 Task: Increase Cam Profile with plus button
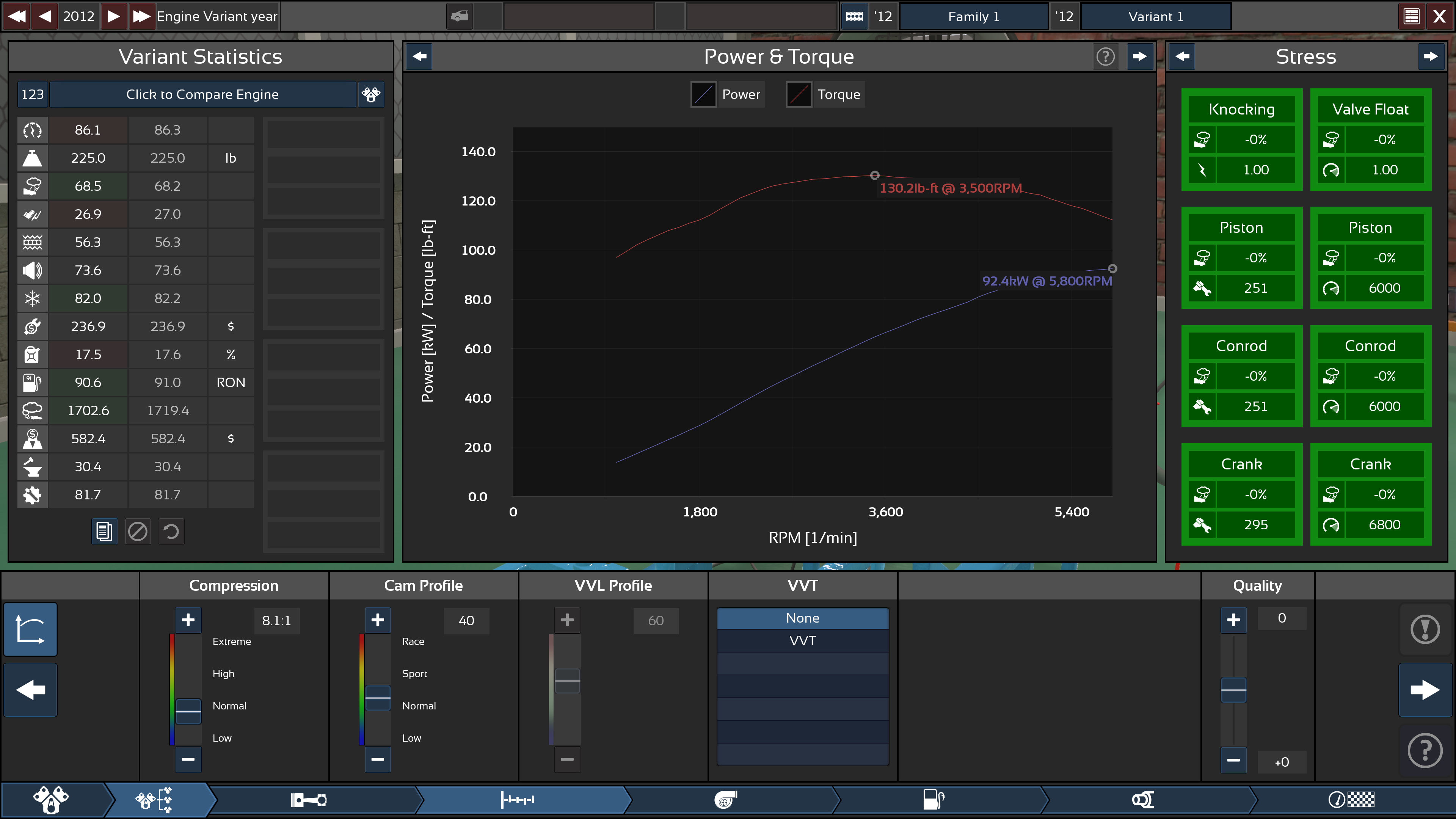(x=378, y=620)
